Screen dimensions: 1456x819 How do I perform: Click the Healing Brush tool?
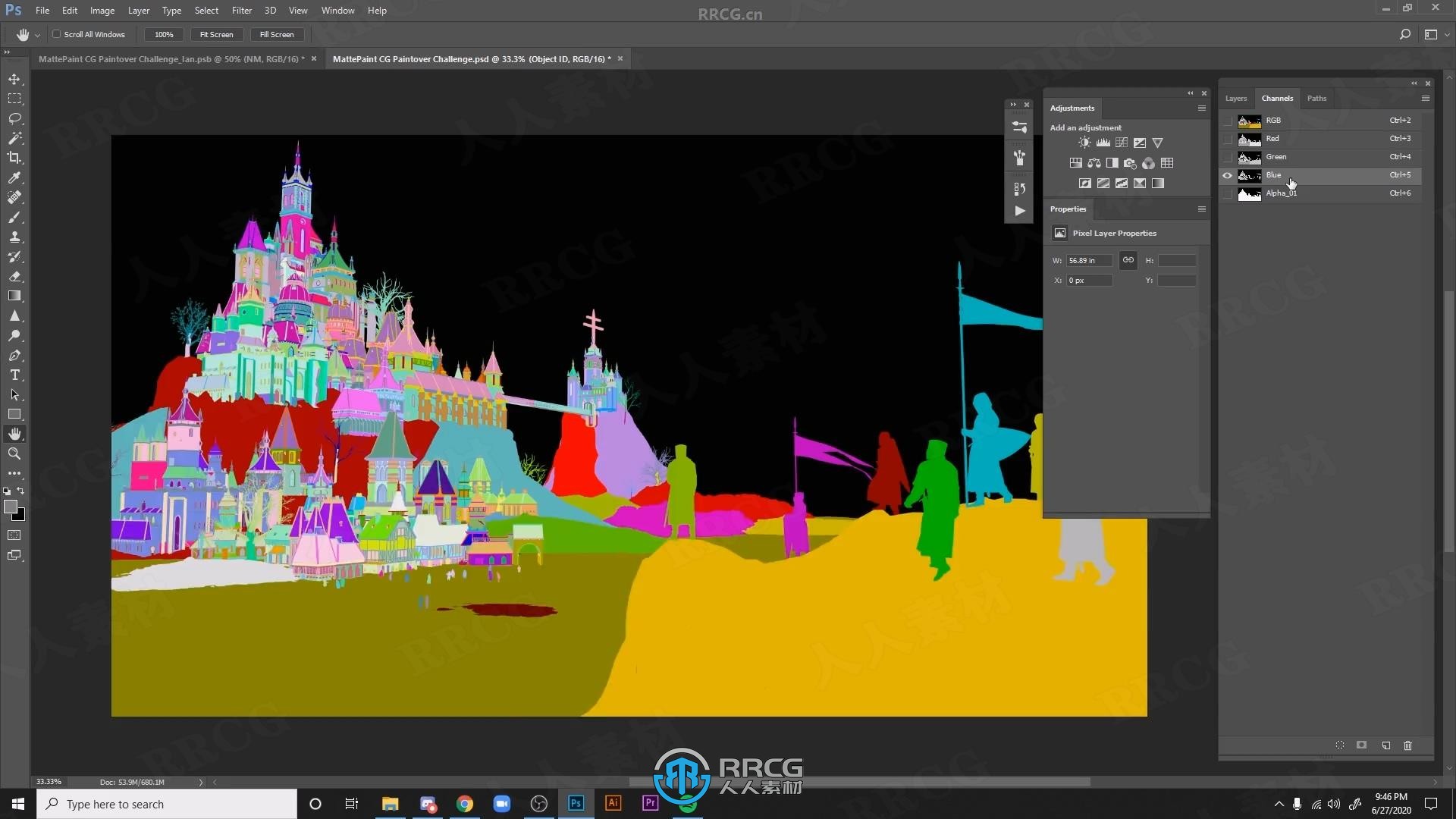[14, 197]
